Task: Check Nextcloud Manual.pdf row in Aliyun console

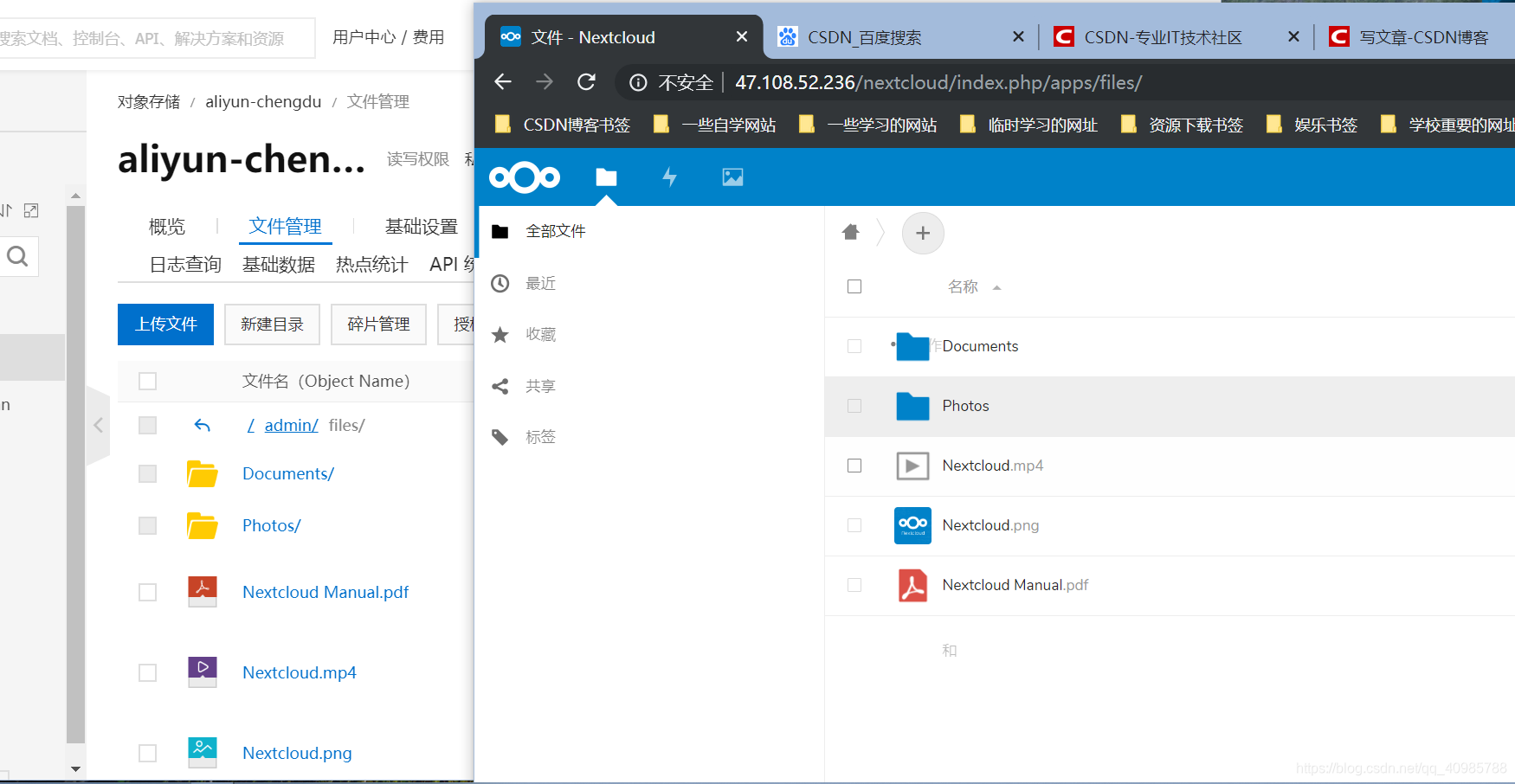Action: coord(148,592)
